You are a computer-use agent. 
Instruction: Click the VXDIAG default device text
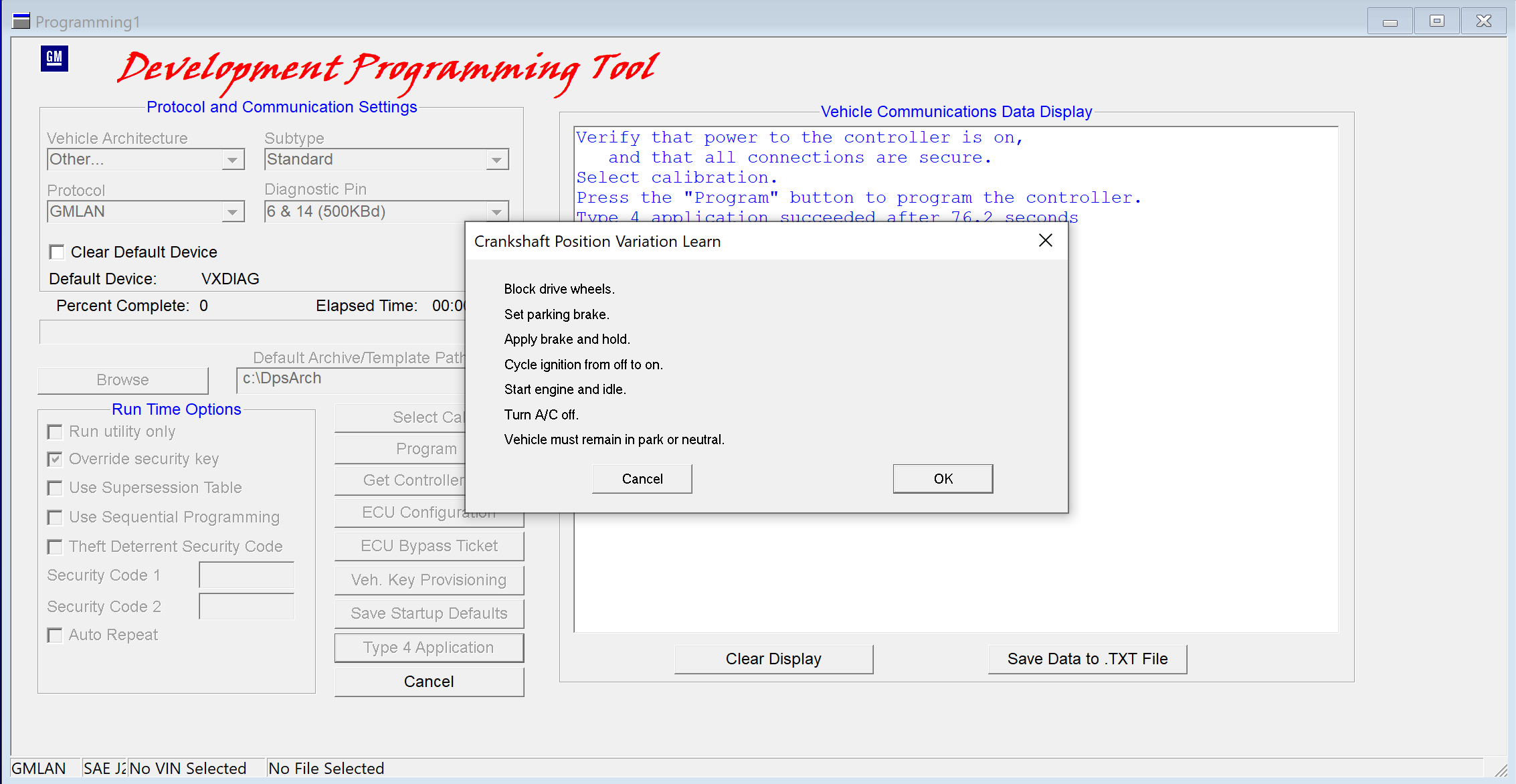(230, 279)
